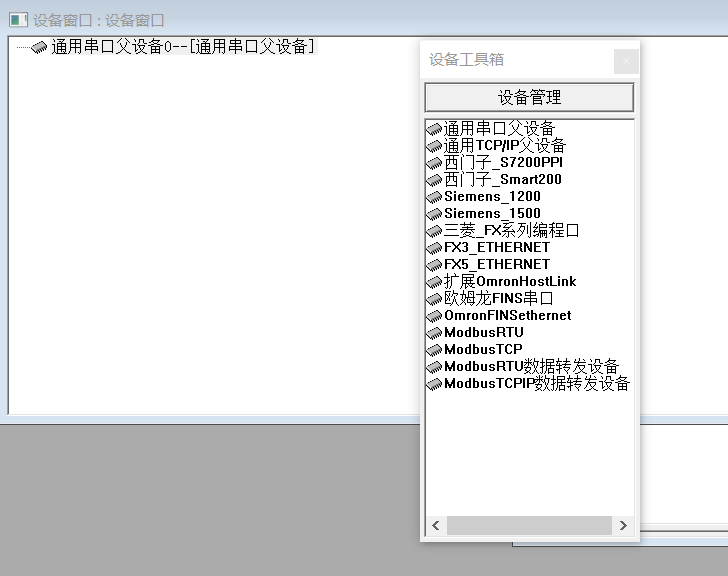
Task: Choose 欧姆龙FINS串口 from the toolbox
Action: point(499,298)
